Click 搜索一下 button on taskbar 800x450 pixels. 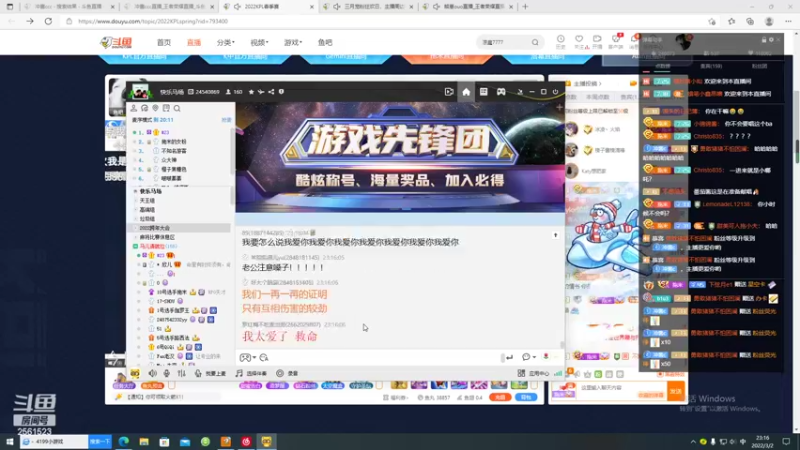click(99, 441)
